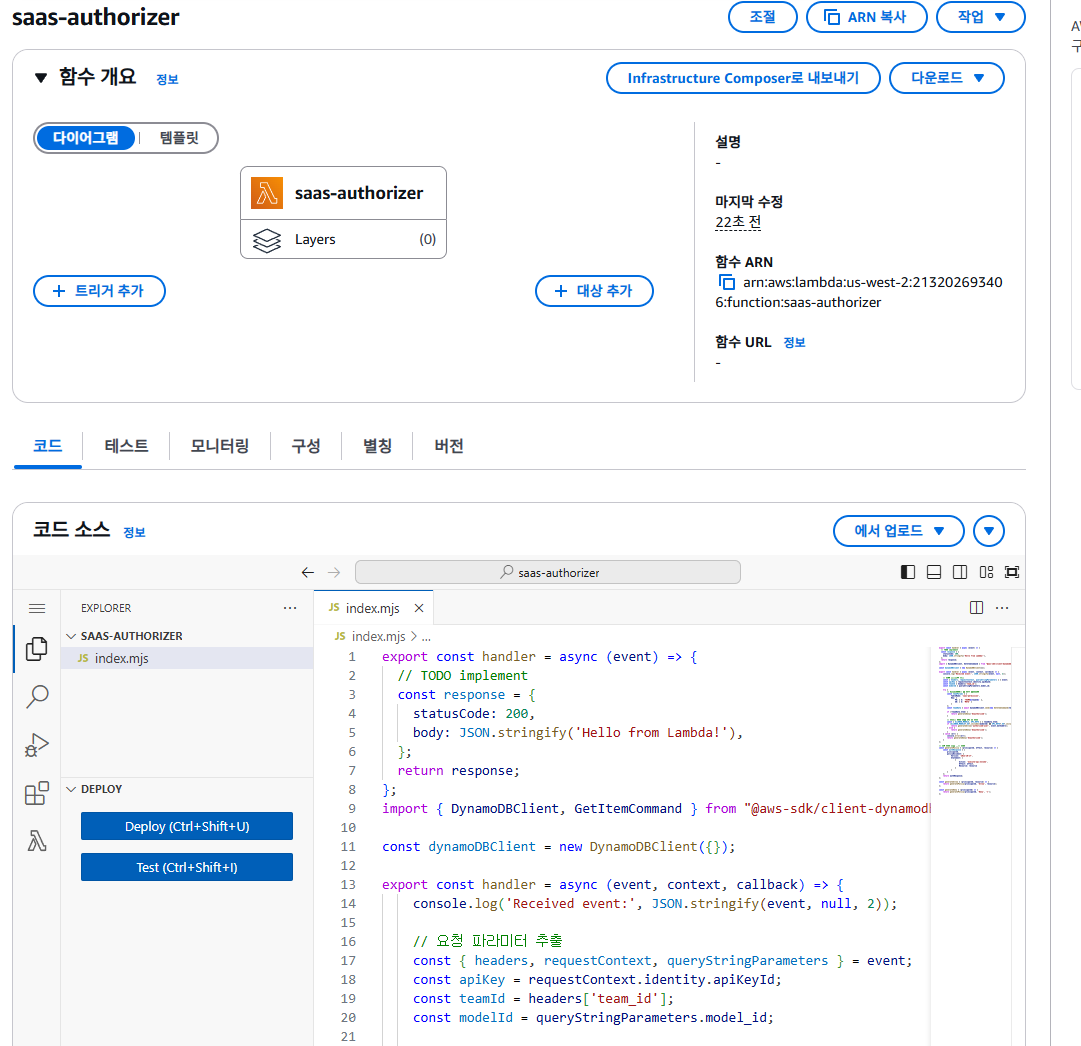The image size is (1081, 1046).
Task: Click the code minimap
Action: 973,721
